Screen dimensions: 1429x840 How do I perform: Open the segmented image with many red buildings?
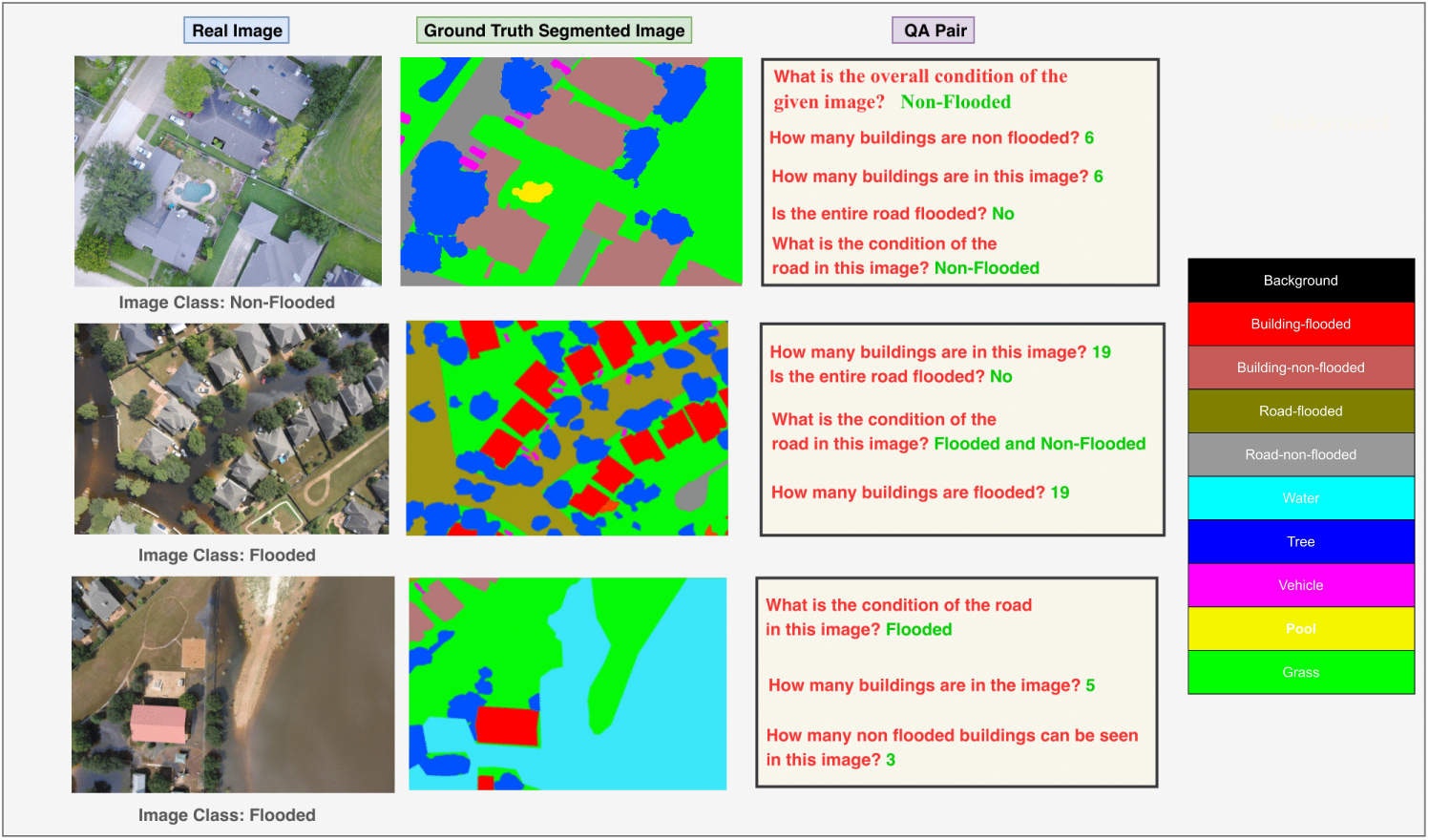tap(567, 428)
